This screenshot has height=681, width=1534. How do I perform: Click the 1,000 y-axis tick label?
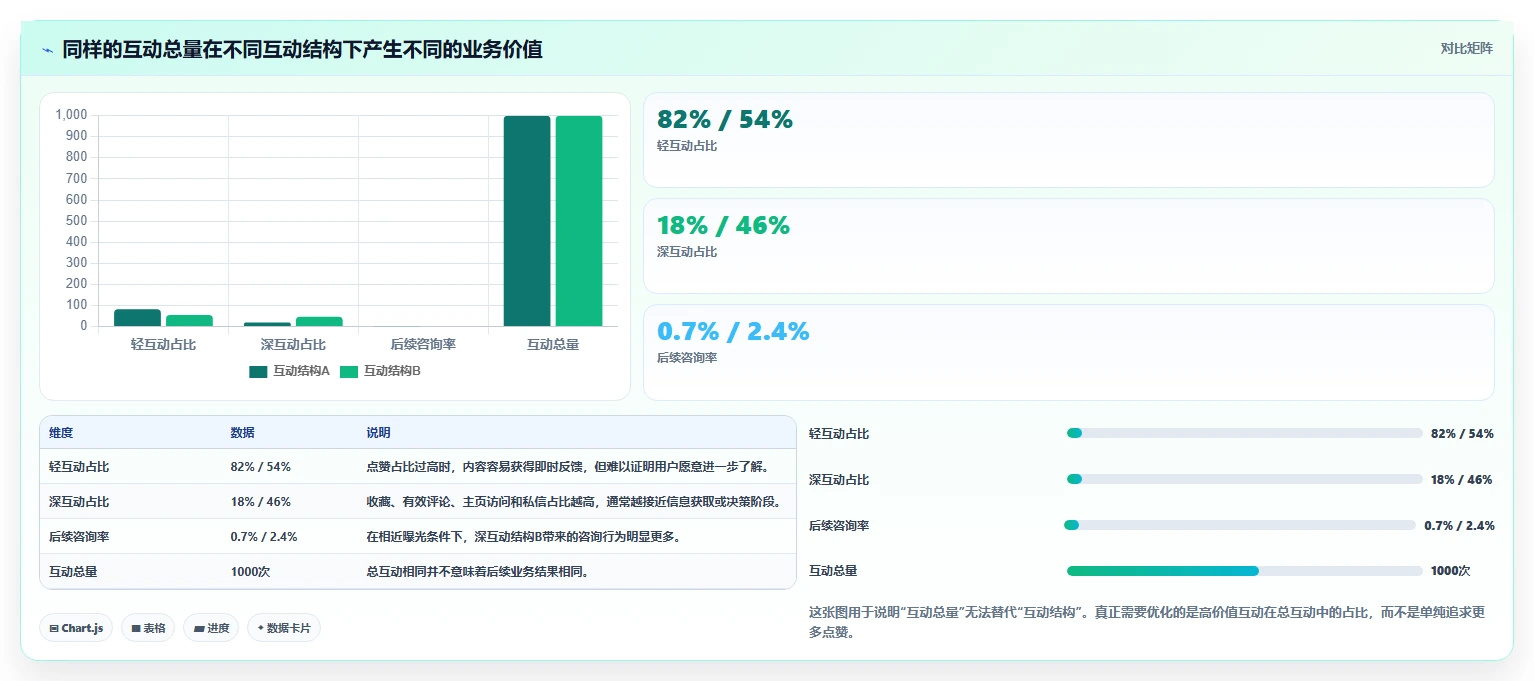(x=71, y=115)
